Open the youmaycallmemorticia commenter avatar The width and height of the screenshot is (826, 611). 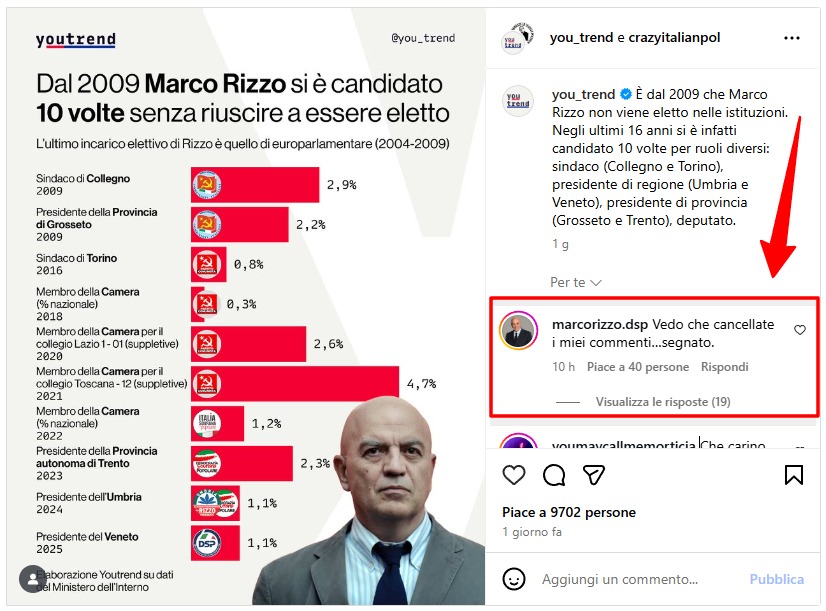pyautogui.click(x=518, y=447)
